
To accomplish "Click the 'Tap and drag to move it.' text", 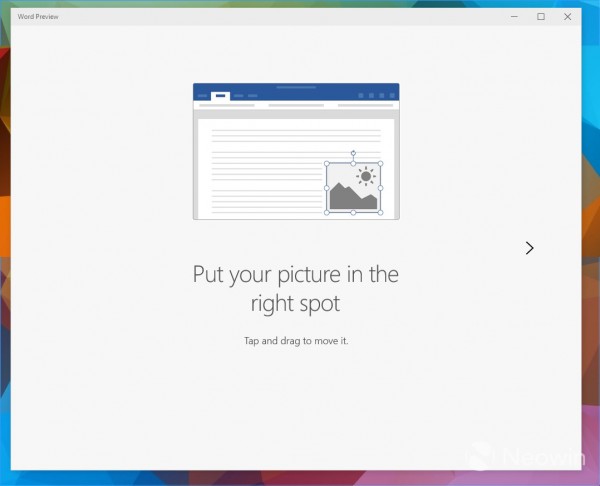I will [296, 341].
